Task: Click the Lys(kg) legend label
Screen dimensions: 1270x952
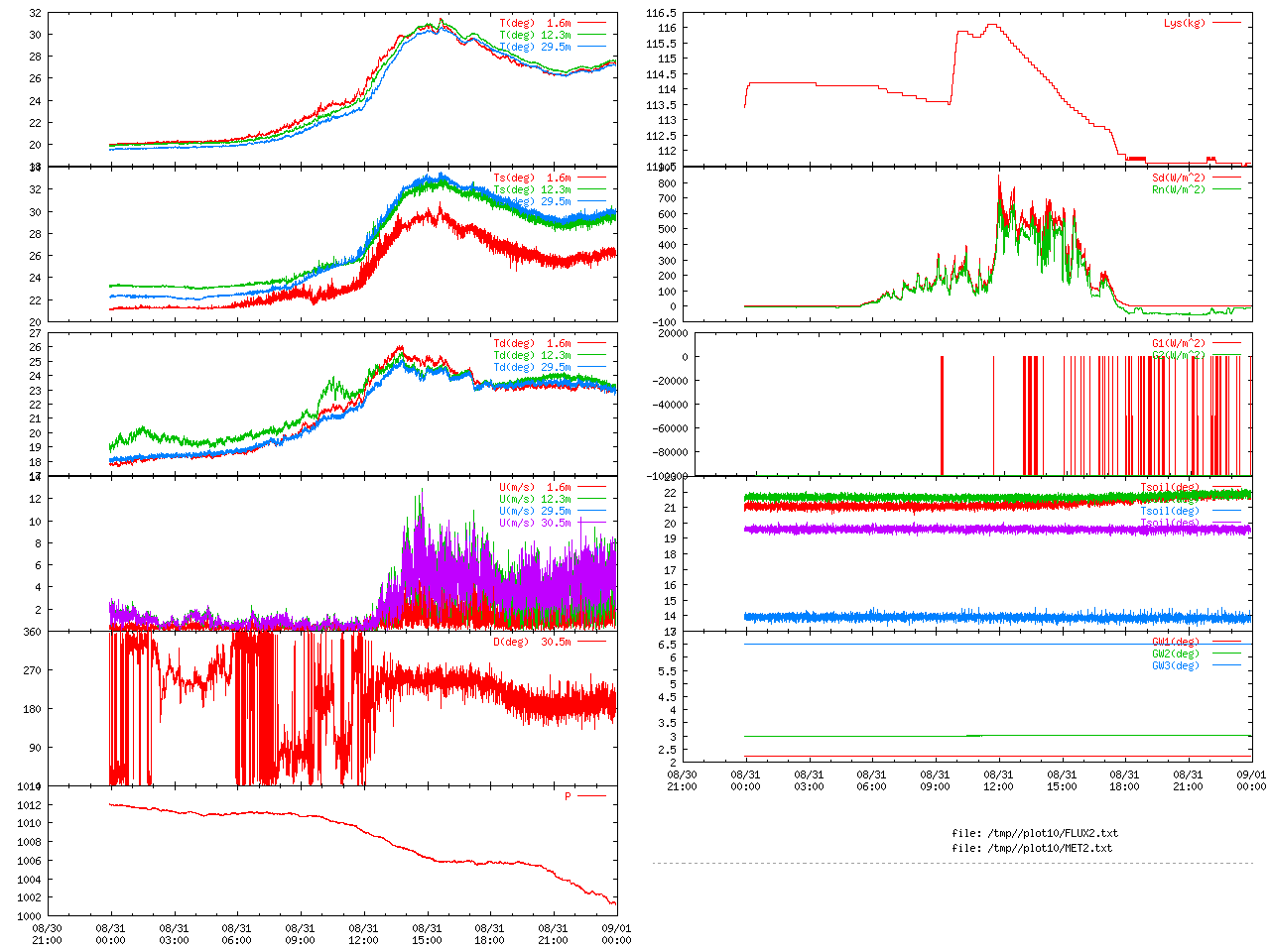Action: pyautogui.click(x=1184, y=23)
